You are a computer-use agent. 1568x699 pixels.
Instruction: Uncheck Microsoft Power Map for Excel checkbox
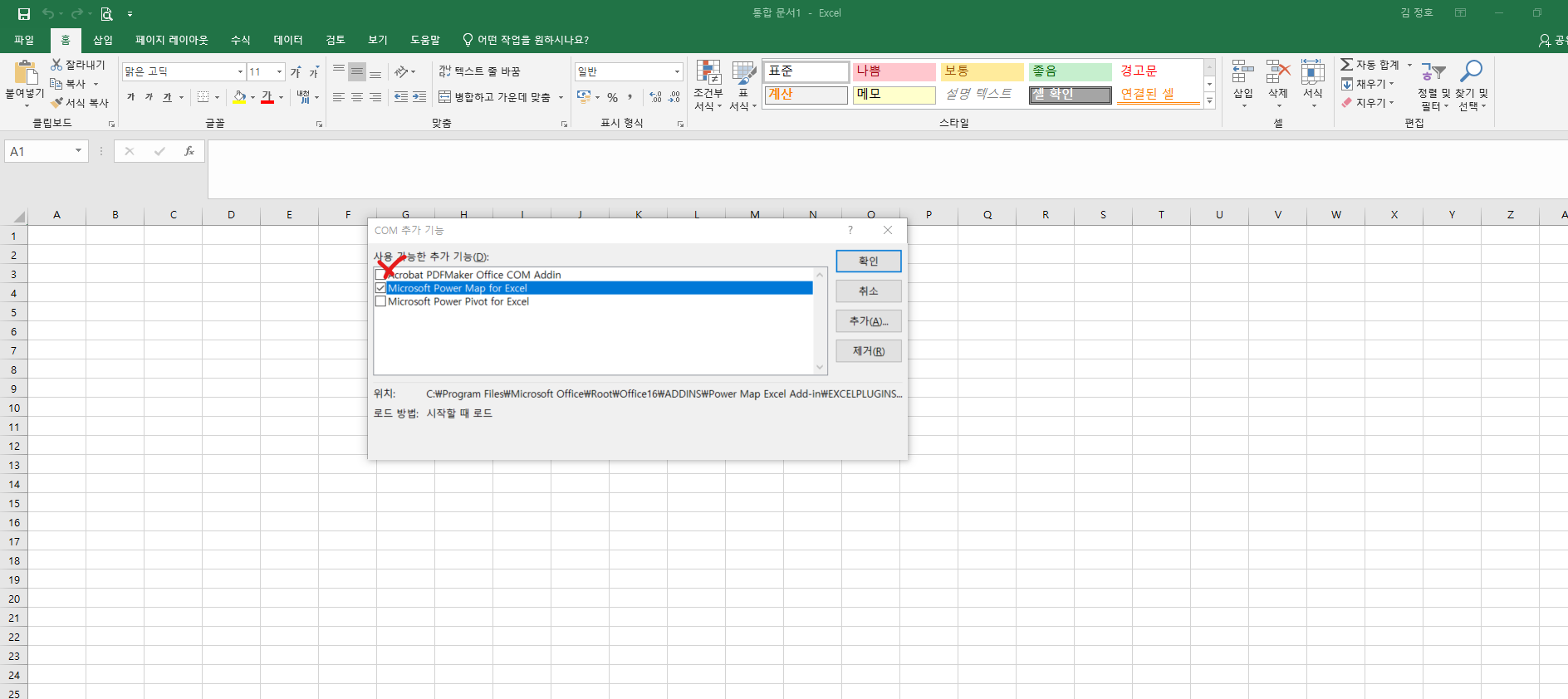pyautogui.click(x=380, y=288)
